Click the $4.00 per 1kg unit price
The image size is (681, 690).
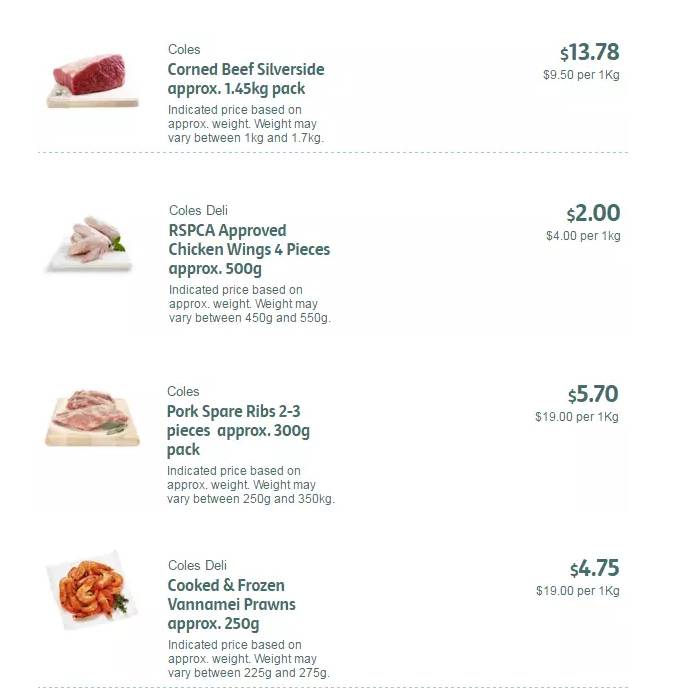click(583, 236)
